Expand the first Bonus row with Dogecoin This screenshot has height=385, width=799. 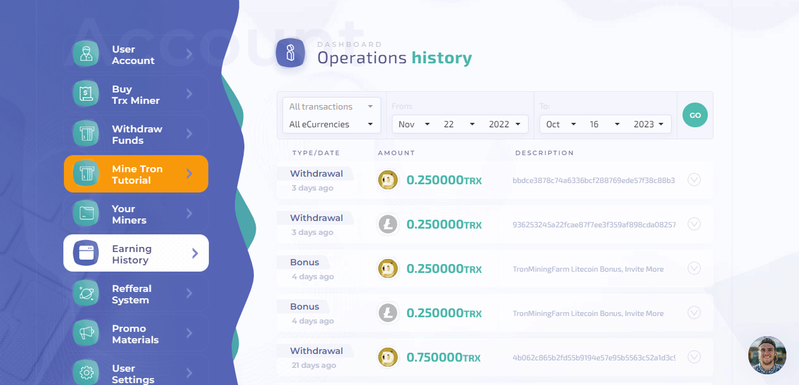pos(694,268)
